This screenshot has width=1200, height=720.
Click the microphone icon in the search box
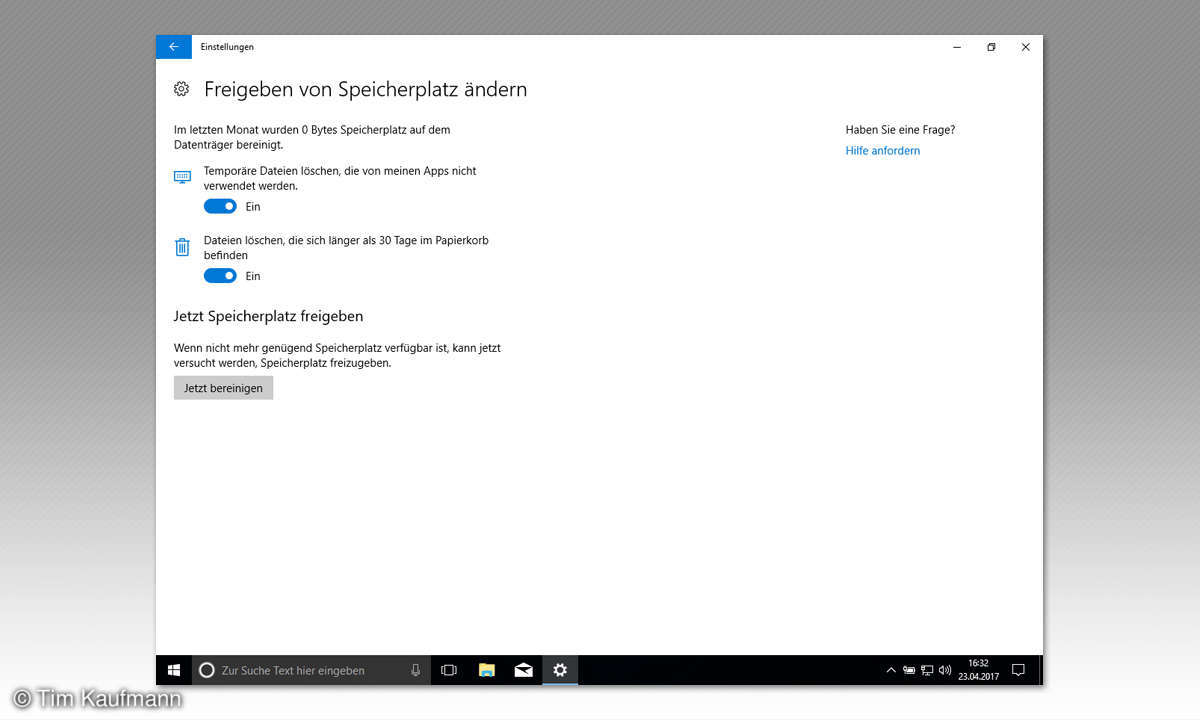pos(416,670)
